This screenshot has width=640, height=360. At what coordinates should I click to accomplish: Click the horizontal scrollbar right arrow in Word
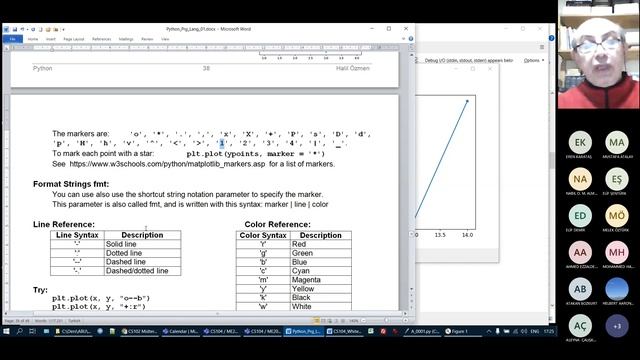(x=405, y=314)
